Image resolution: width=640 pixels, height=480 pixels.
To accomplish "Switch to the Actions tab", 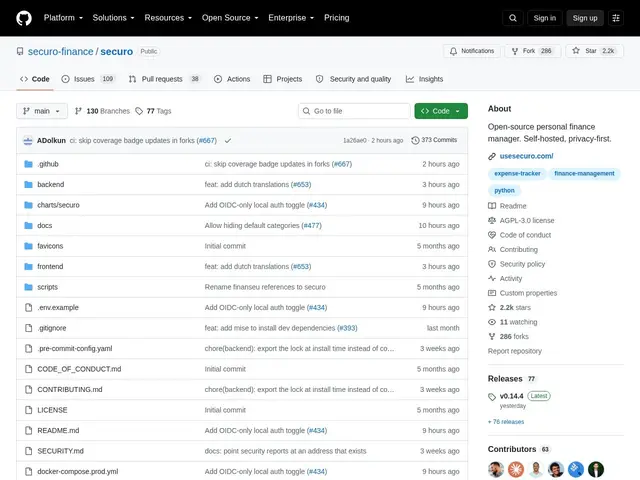I will [x=232, y=79].
